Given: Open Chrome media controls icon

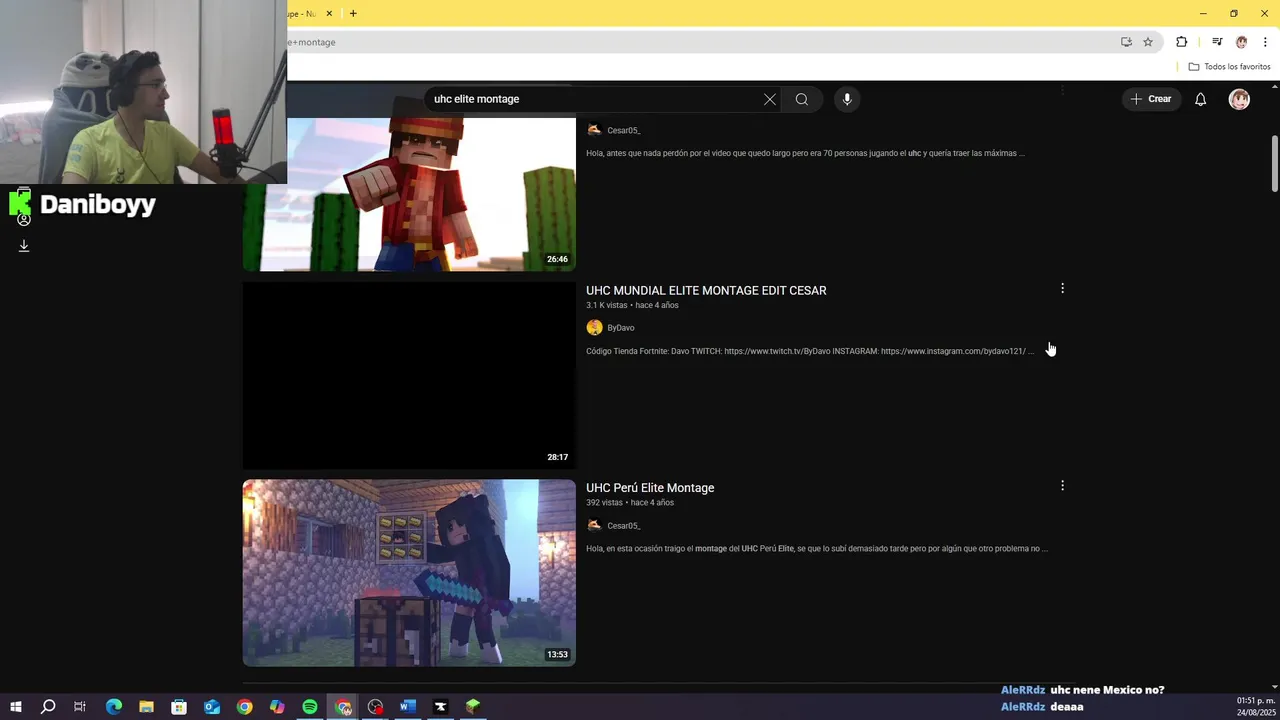Looking at the screenshot, I should click(1217, 42).
